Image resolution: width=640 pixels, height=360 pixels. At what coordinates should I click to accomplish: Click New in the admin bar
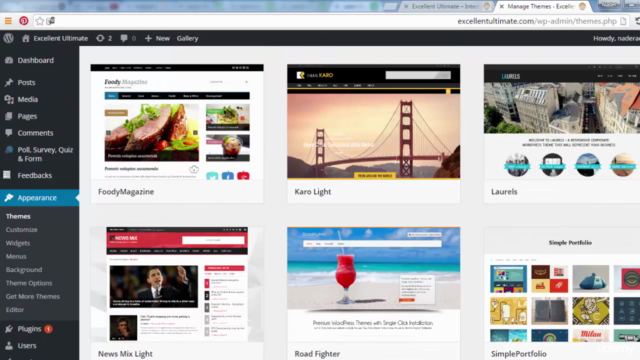coord(162,38)
